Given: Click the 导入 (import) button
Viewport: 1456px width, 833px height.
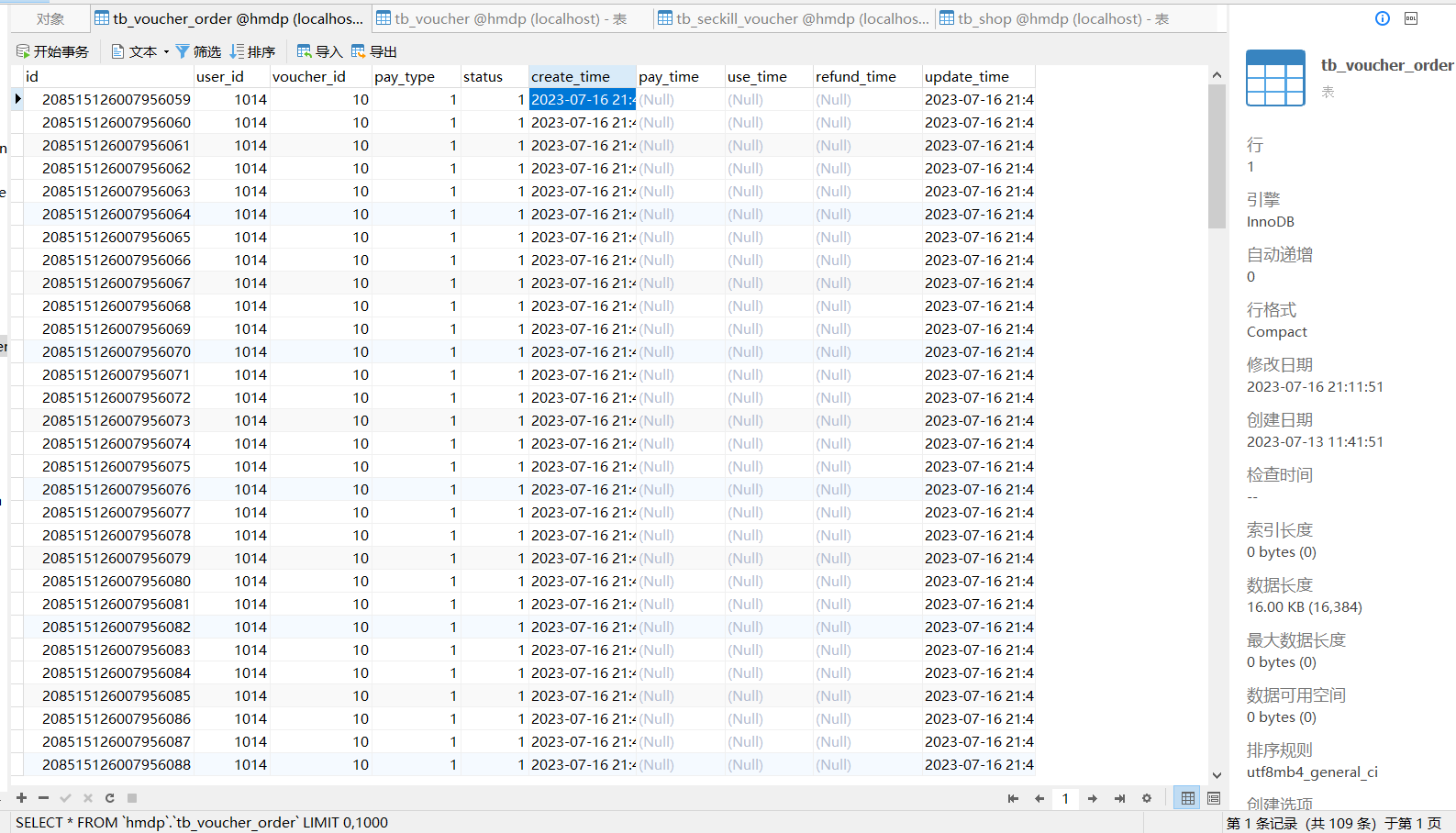Looking at the screenshot, I should (319, 51).
